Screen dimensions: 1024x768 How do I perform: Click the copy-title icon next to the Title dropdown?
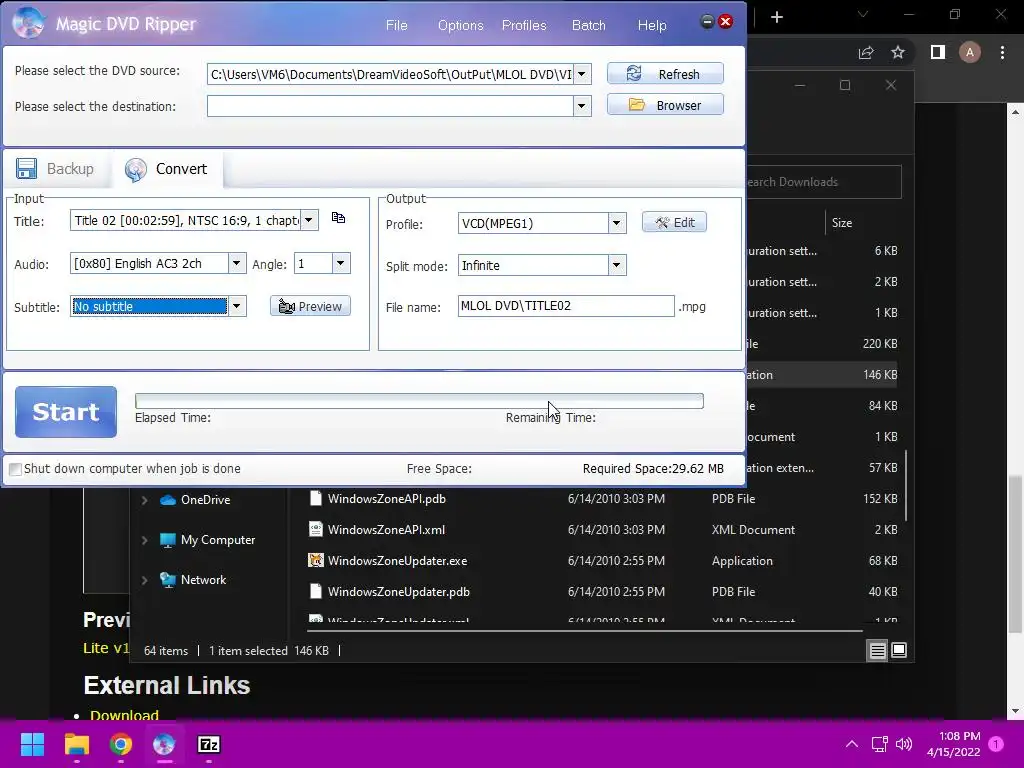[x=338, y=217]
